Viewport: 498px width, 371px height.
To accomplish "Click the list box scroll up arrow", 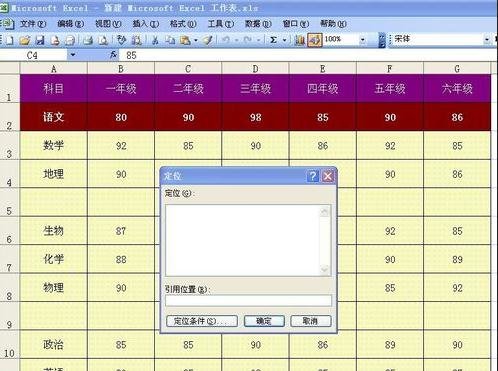I will click(x=325, y=211).
